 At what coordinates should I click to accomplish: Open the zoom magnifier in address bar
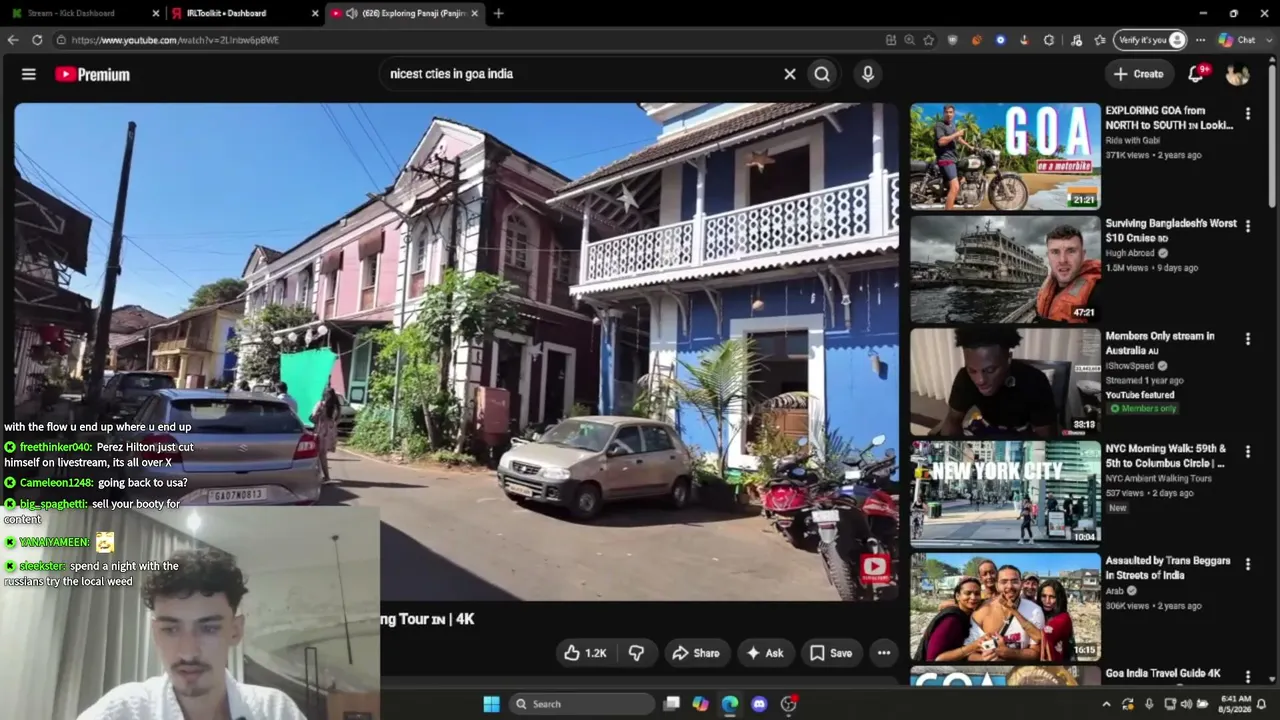pyautogui.click(x=909, y=40)
